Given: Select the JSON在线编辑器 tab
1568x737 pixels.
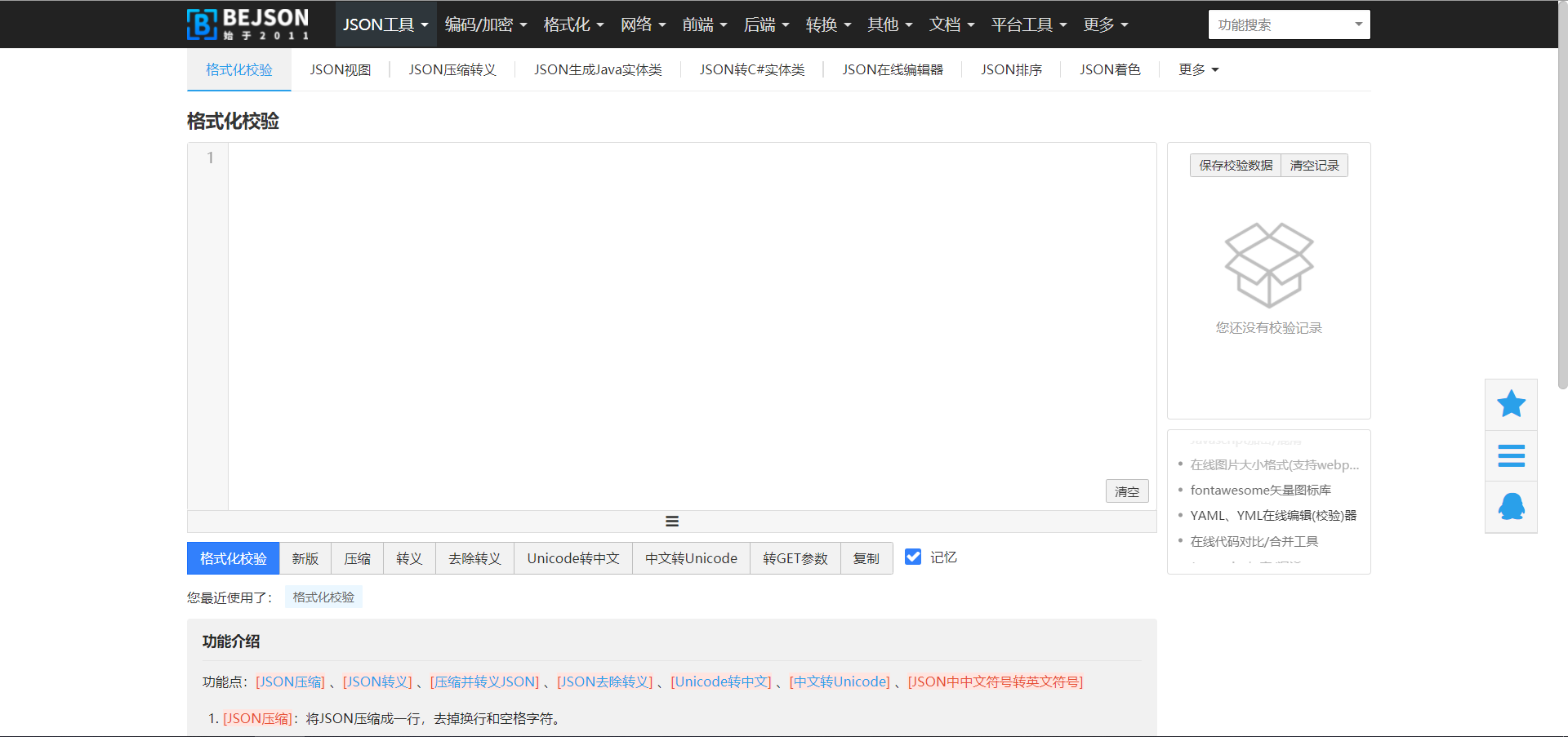Looking at the screenshot, I should (893, 69).
